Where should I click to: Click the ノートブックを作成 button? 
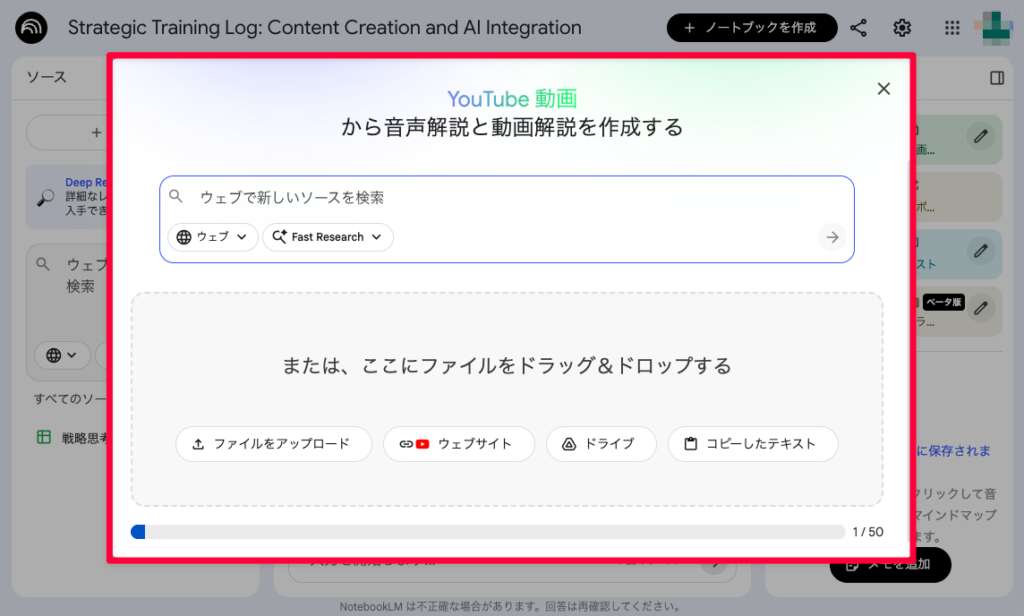[752, 27]
